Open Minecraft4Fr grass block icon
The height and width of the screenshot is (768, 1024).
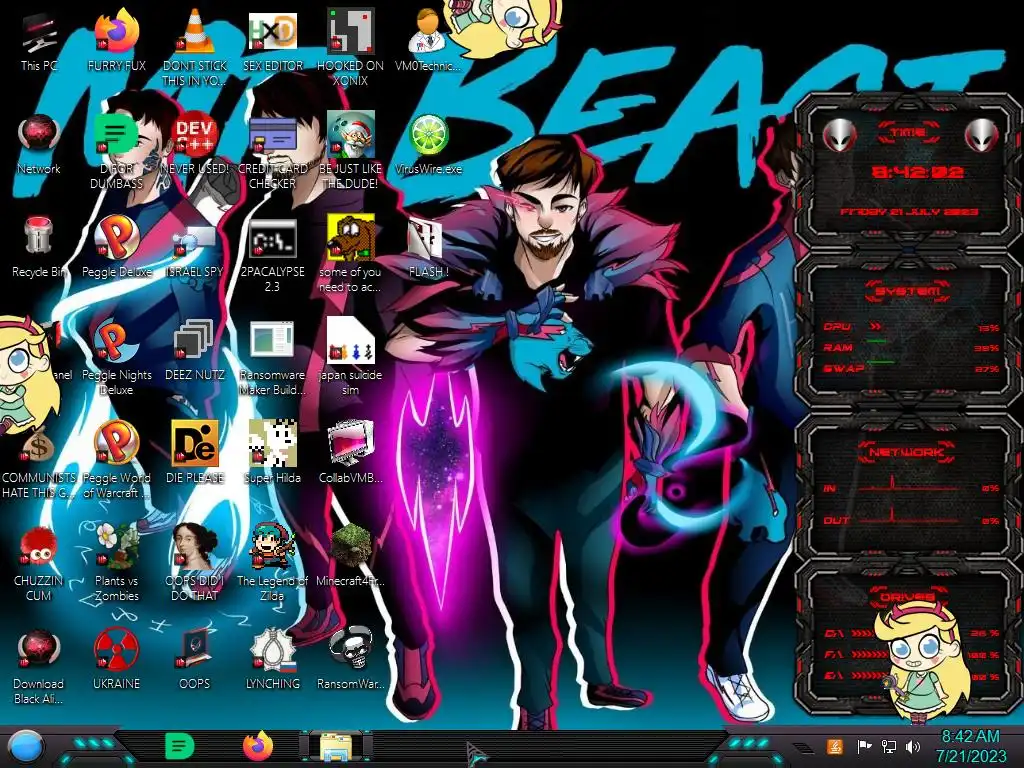click(x=351, y=546)
